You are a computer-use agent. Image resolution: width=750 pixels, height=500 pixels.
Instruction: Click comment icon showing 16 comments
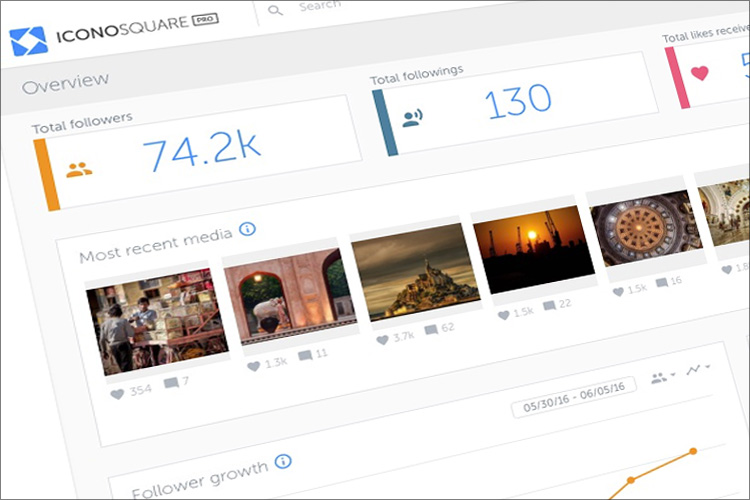(662, 282)
